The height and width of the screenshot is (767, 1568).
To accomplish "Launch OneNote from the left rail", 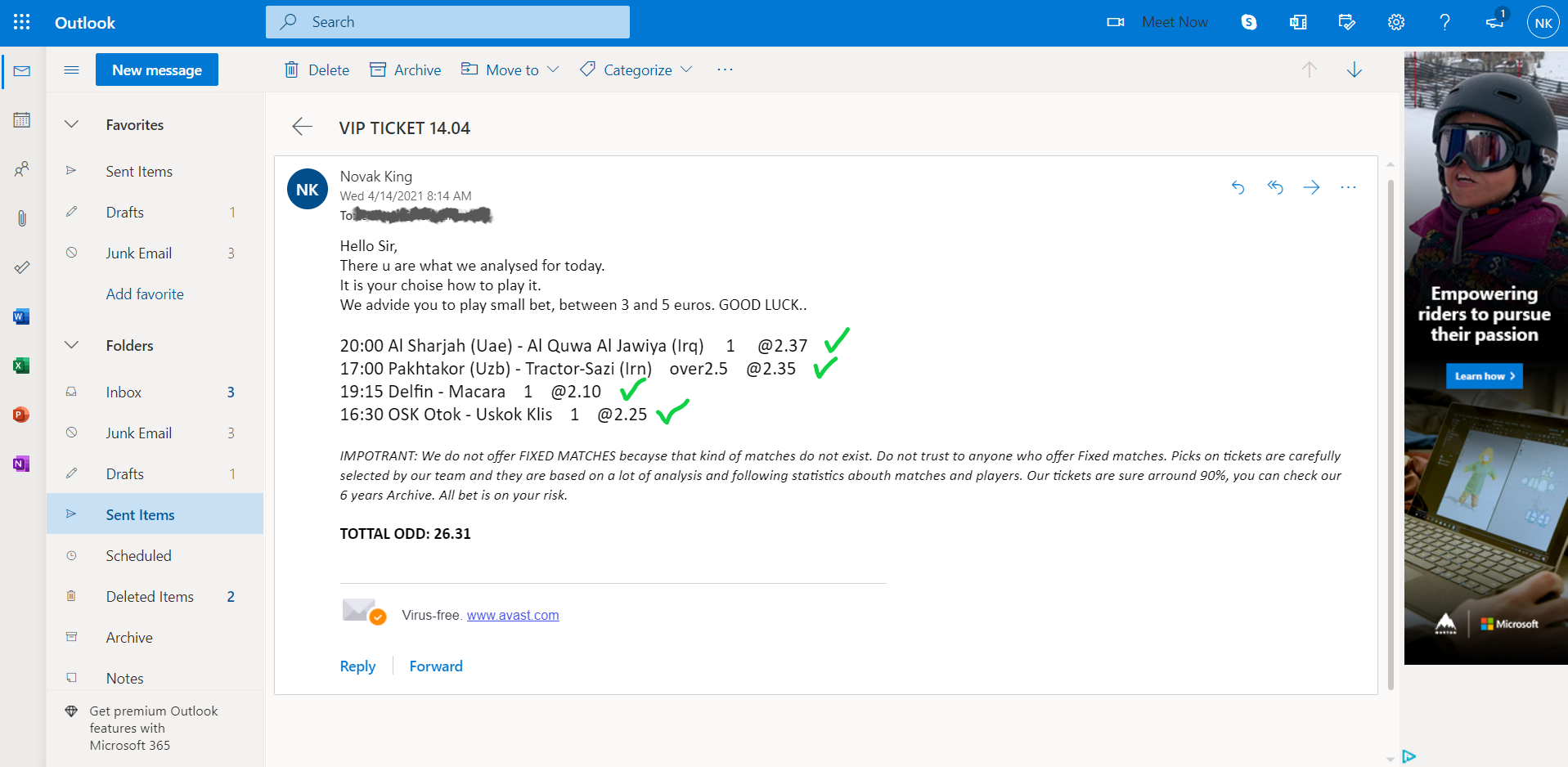I will coord(22,464).
